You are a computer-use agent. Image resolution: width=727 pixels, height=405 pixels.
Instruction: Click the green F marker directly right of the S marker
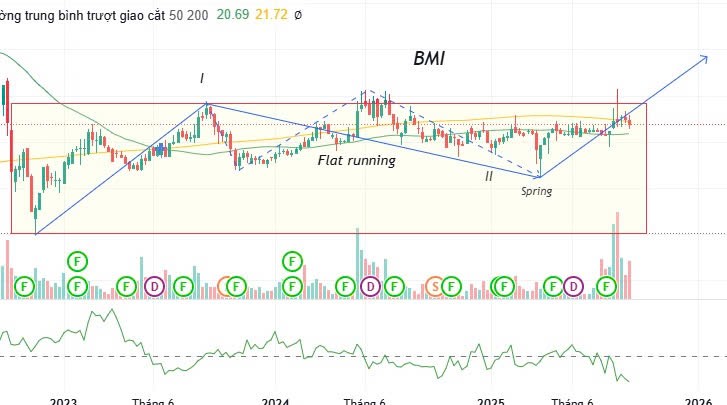point(452,287)
